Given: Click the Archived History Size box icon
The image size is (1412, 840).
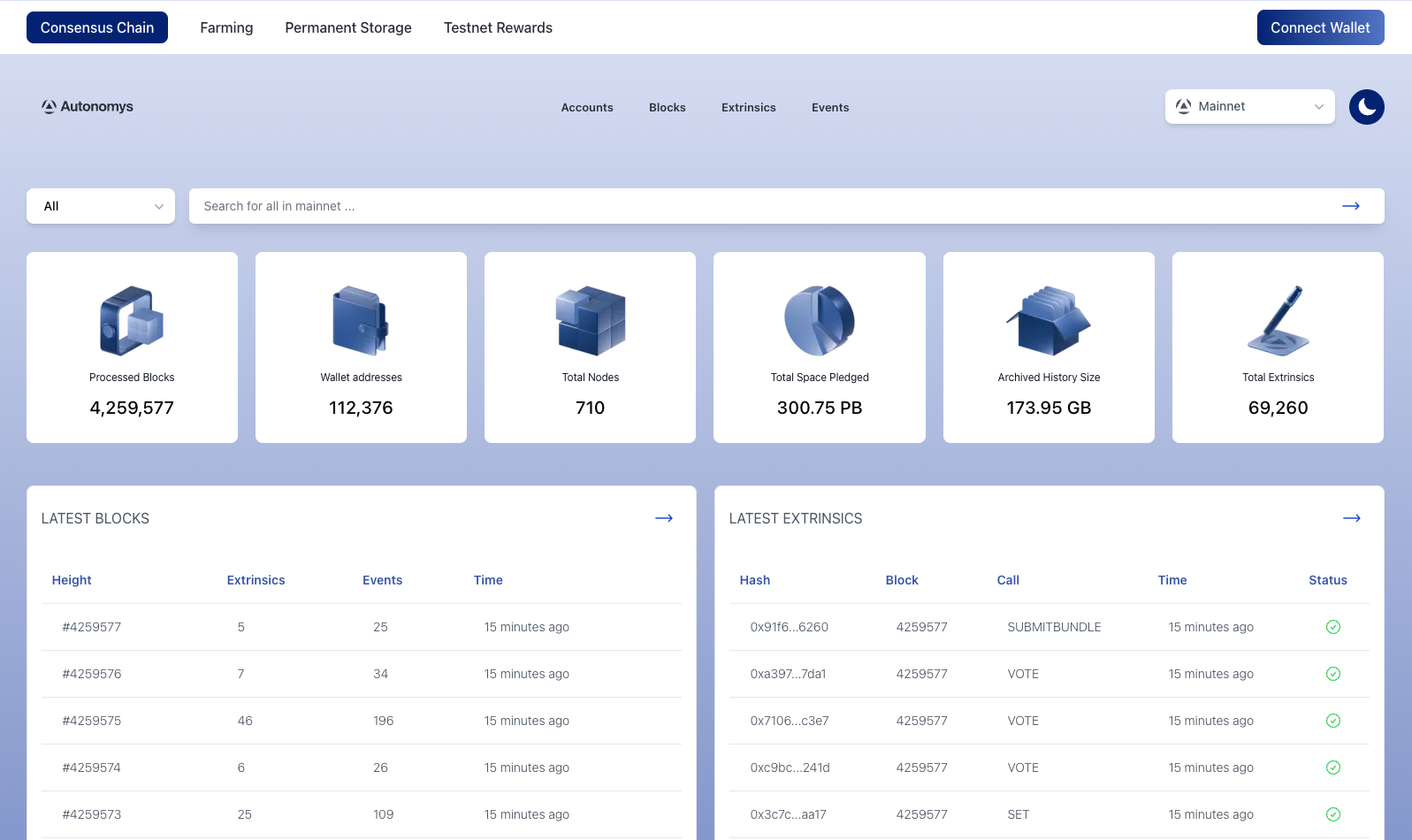Looking at the screenshot, I should (x=1049, y=320).
